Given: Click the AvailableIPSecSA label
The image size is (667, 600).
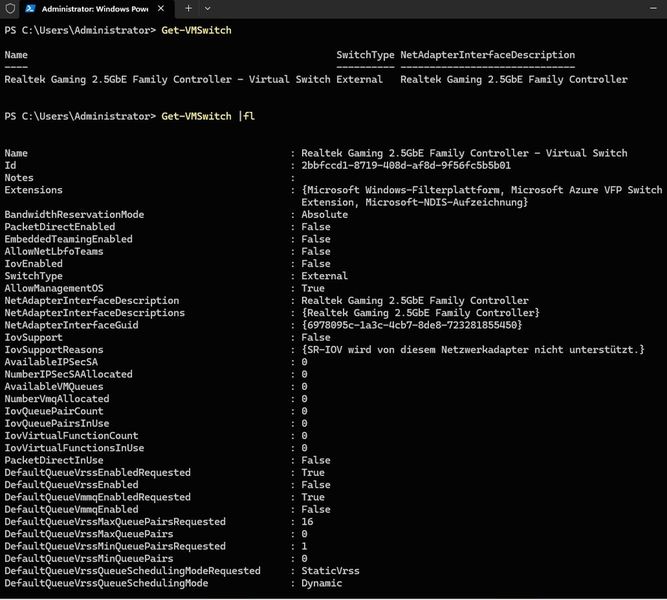Looking at the screenshot, I should (x=51, y=362).
